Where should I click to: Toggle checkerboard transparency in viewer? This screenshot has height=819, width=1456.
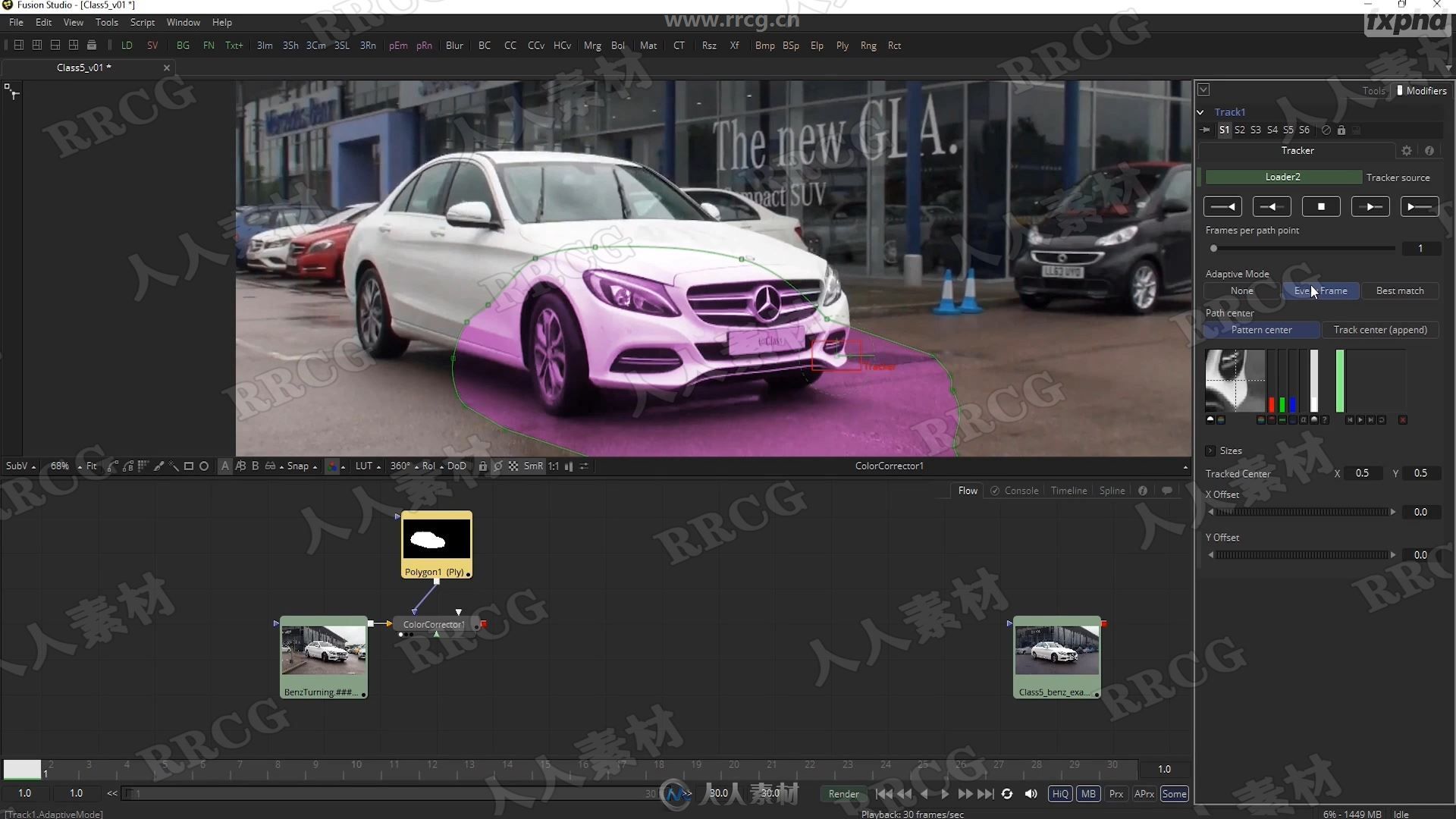pos(513,466)
